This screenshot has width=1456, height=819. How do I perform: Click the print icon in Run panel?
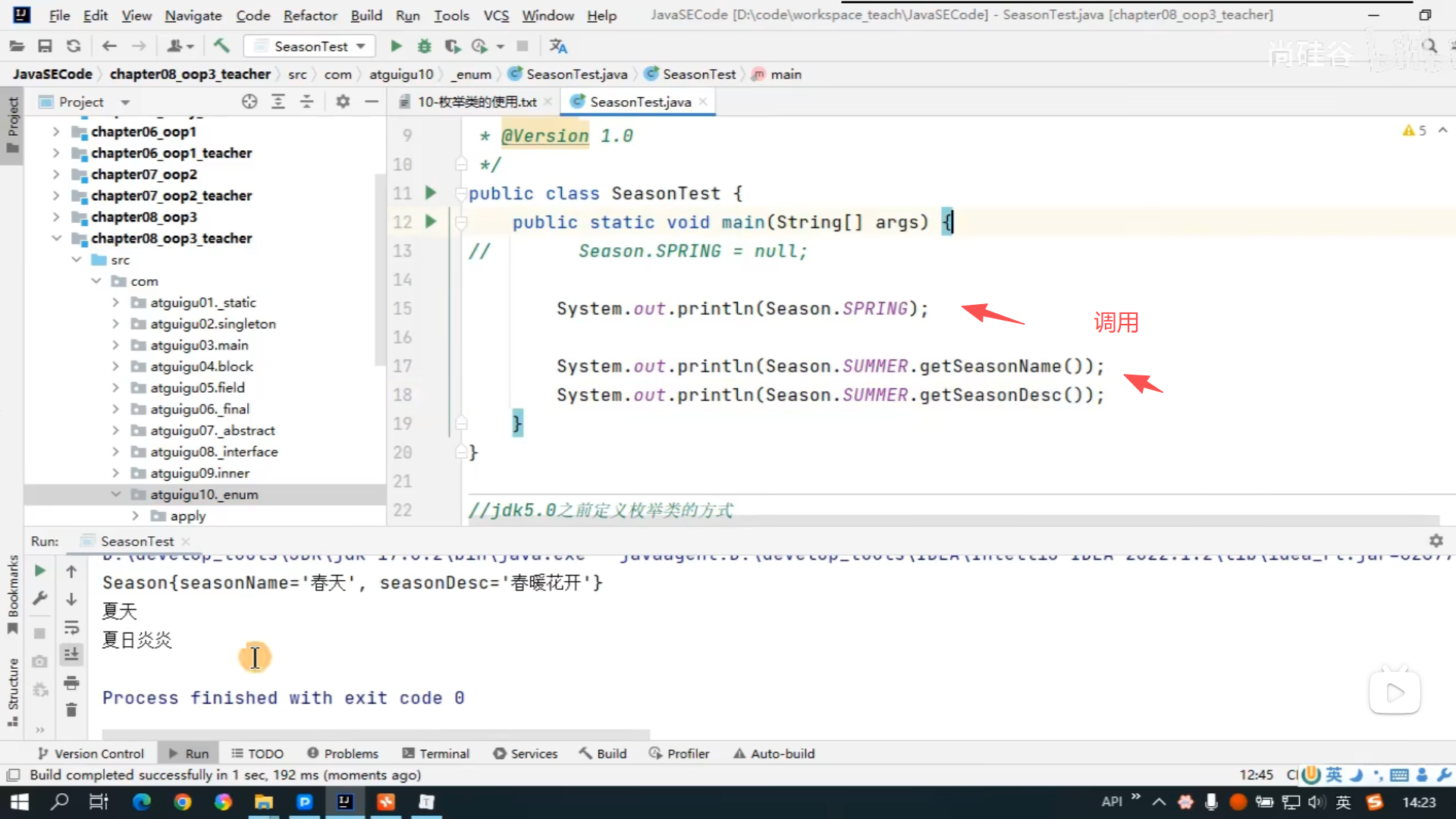[71, 682]
